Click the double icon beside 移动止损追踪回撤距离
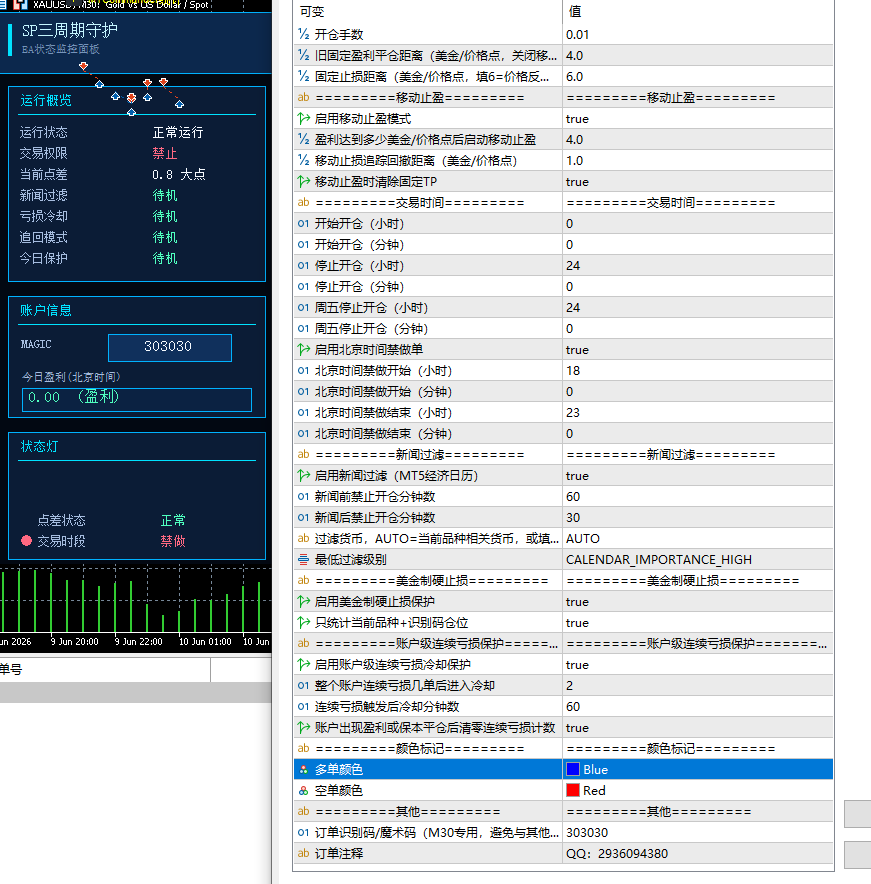 (303, 161)
